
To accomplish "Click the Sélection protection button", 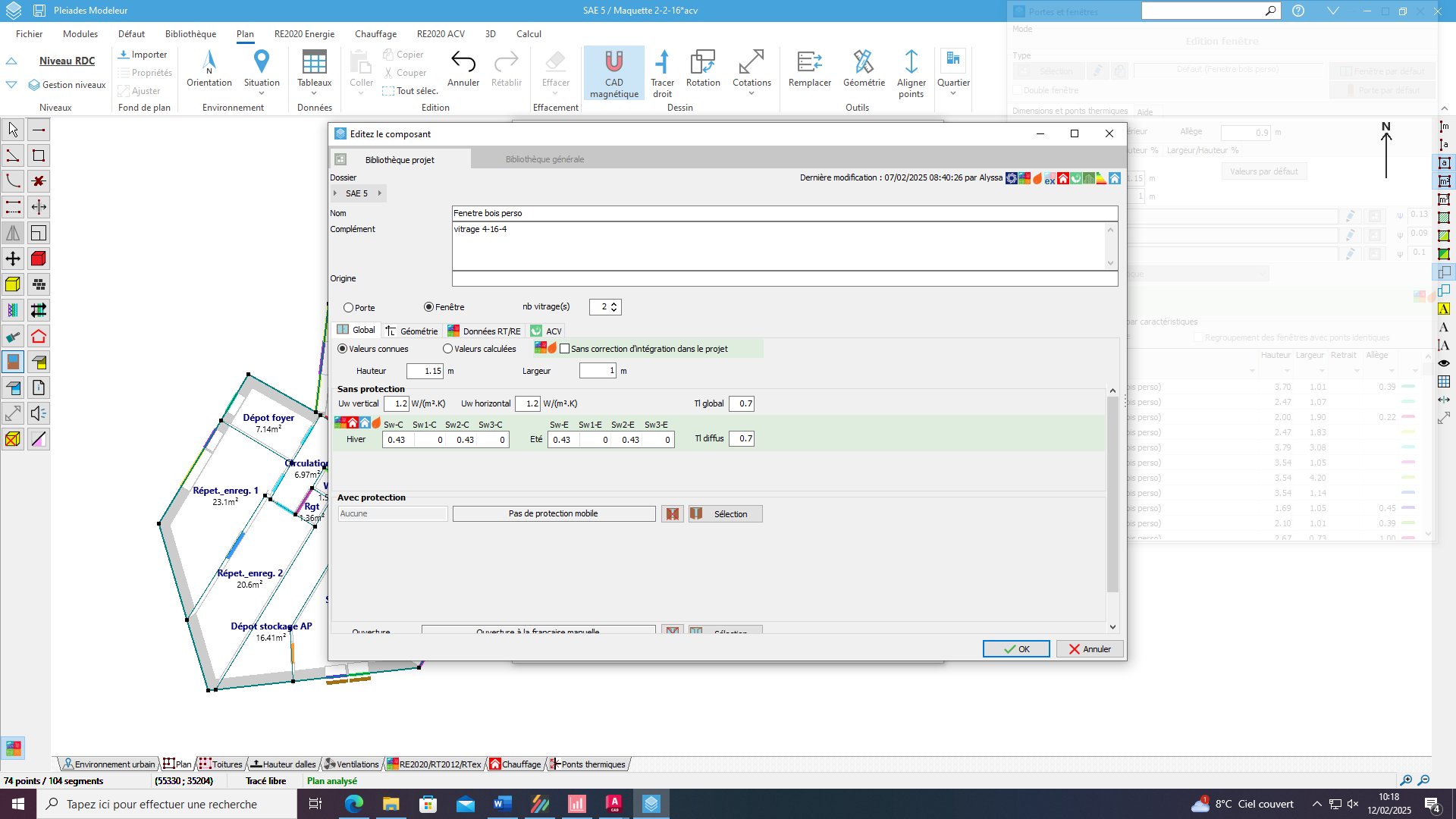I will 725,514.
